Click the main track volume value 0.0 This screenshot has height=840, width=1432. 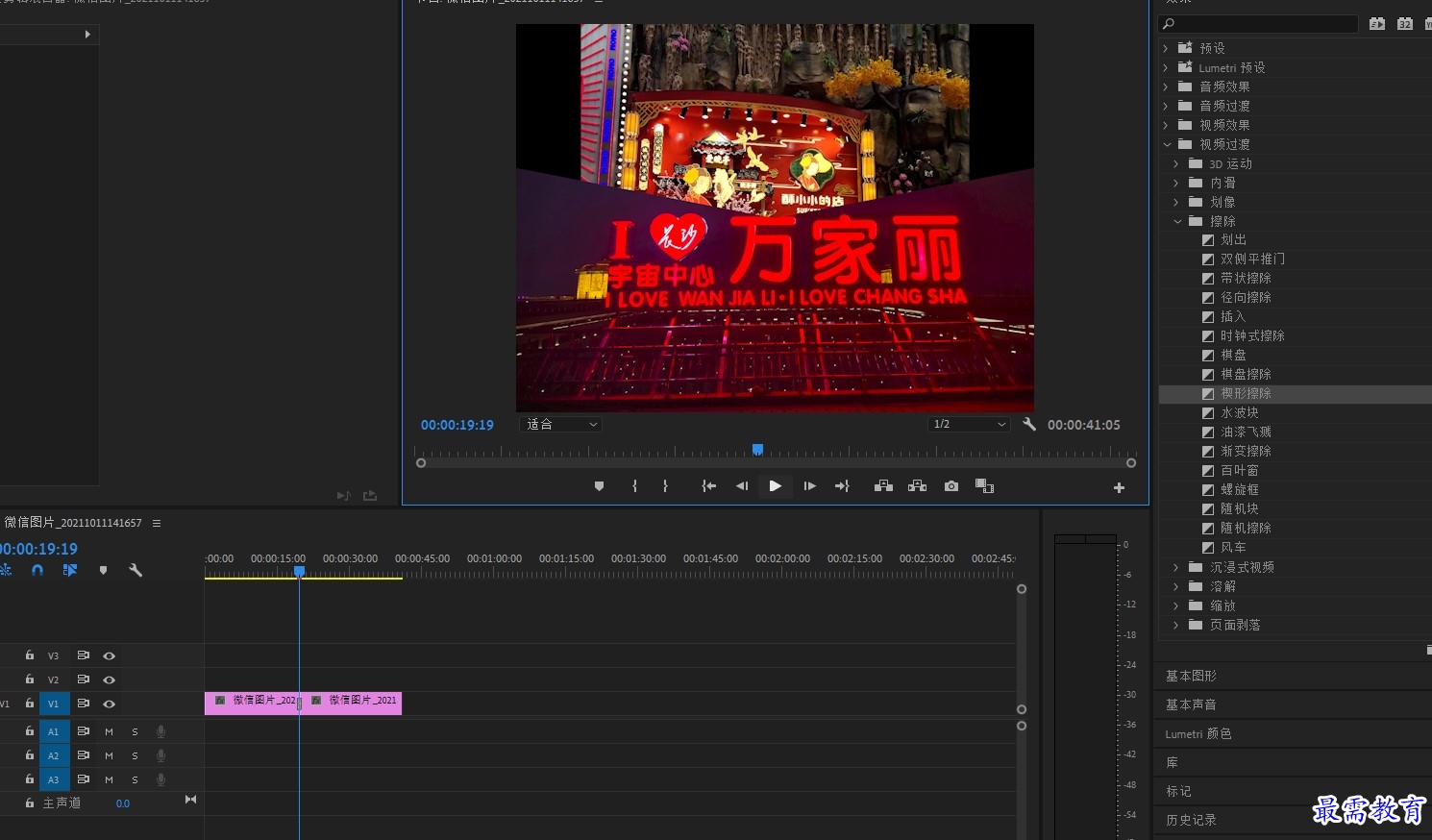point(123,803)
